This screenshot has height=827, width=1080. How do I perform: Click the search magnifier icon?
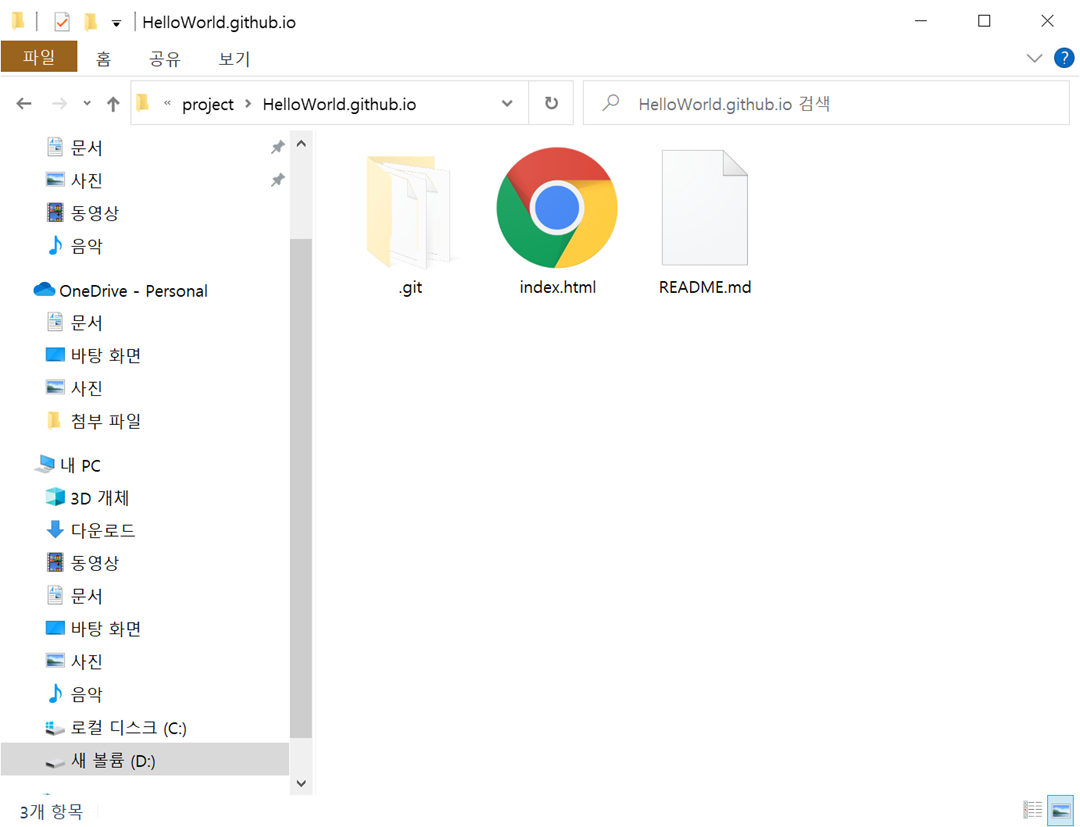pos(610,103)
